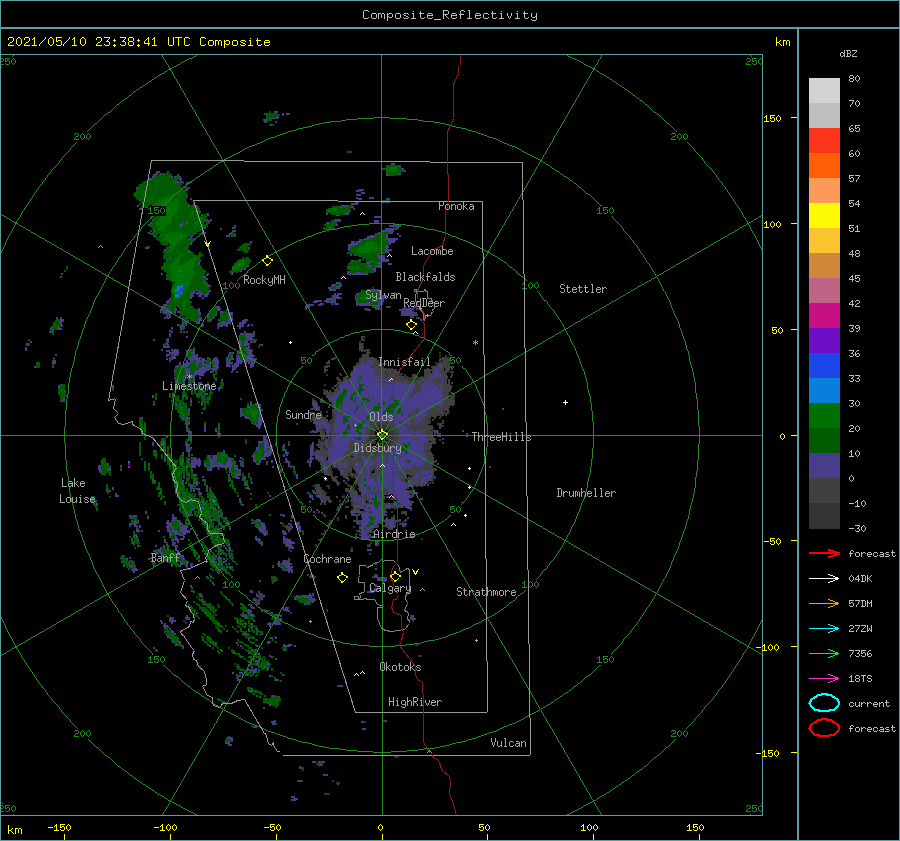Click the 2021/05/10 23:38:41 UTC timestamp

pos(82,42)
